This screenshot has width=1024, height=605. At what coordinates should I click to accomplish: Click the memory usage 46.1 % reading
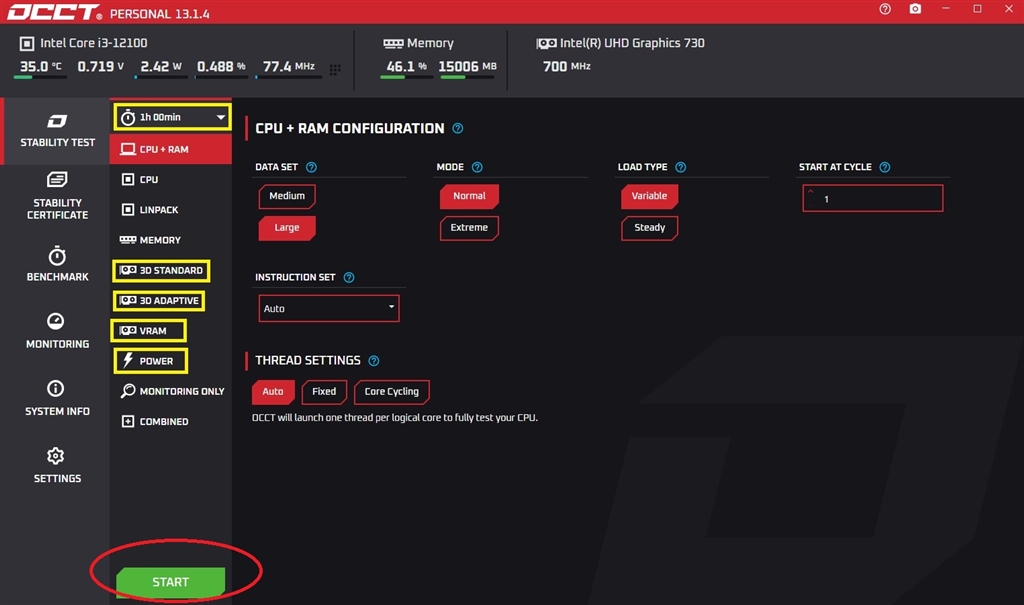406,67
